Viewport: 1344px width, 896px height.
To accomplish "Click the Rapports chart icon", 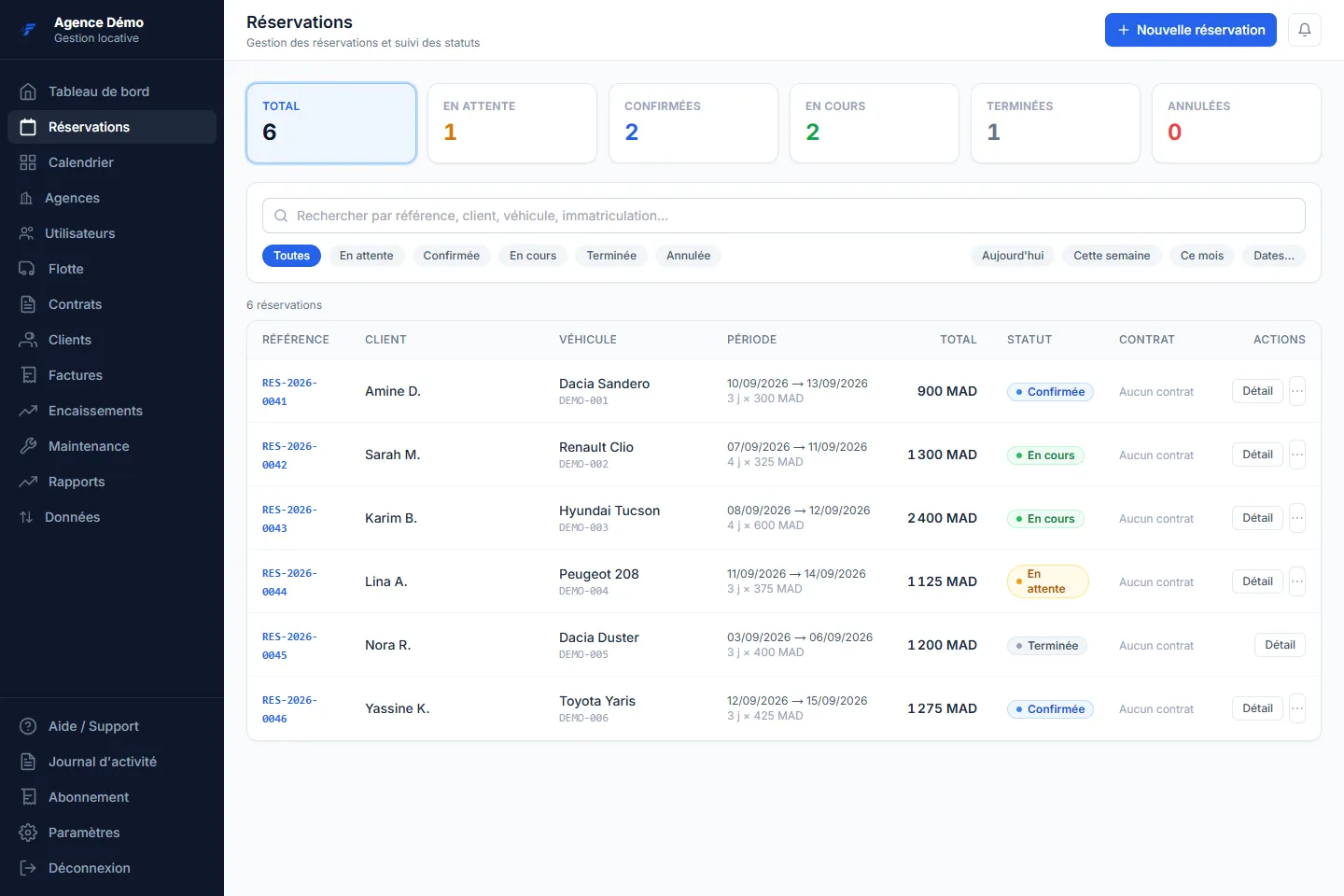I will click(x=28, y=482).
